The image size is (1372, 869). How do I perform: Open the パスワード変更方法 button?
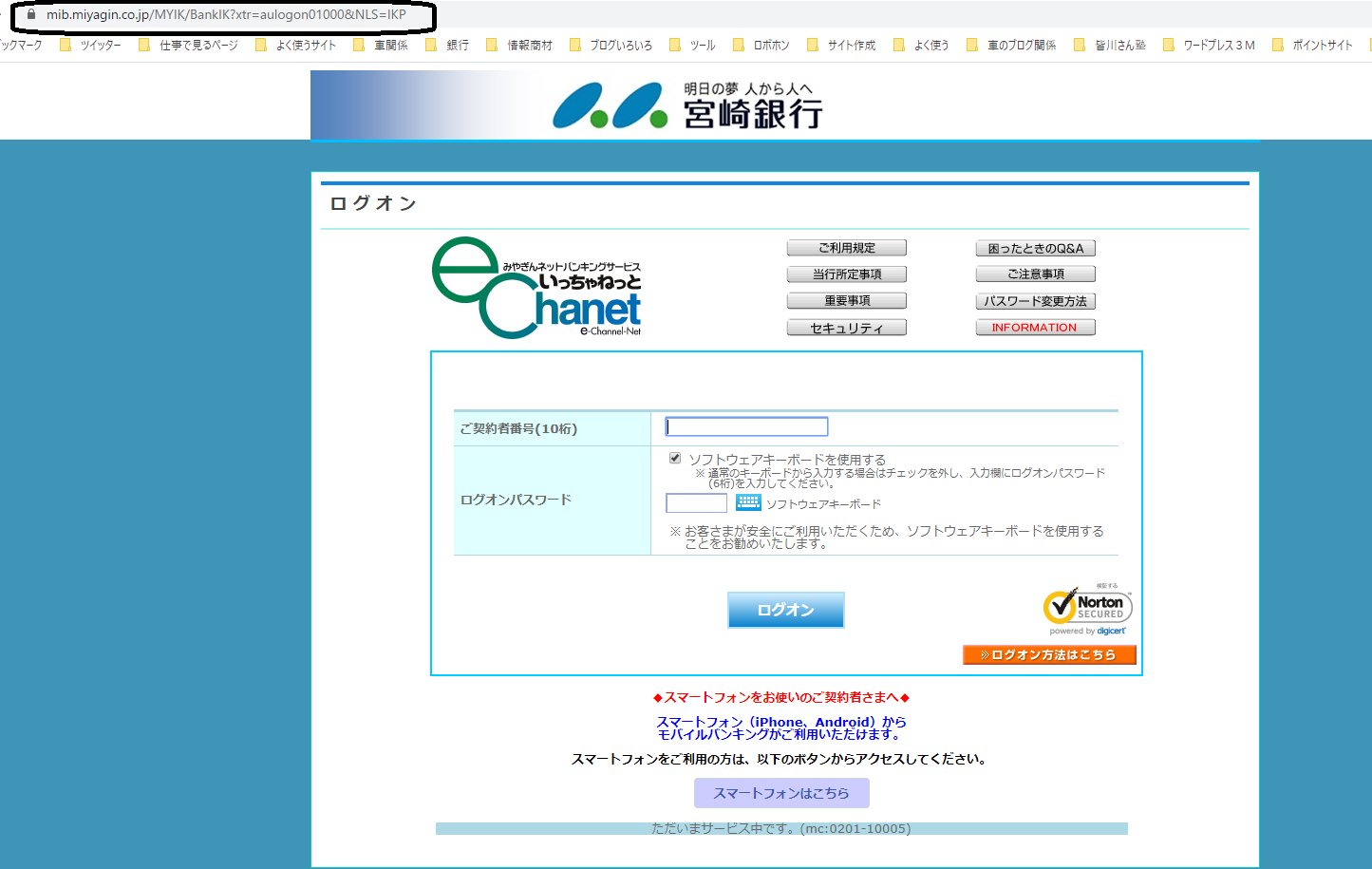(x=1036, y=301)
